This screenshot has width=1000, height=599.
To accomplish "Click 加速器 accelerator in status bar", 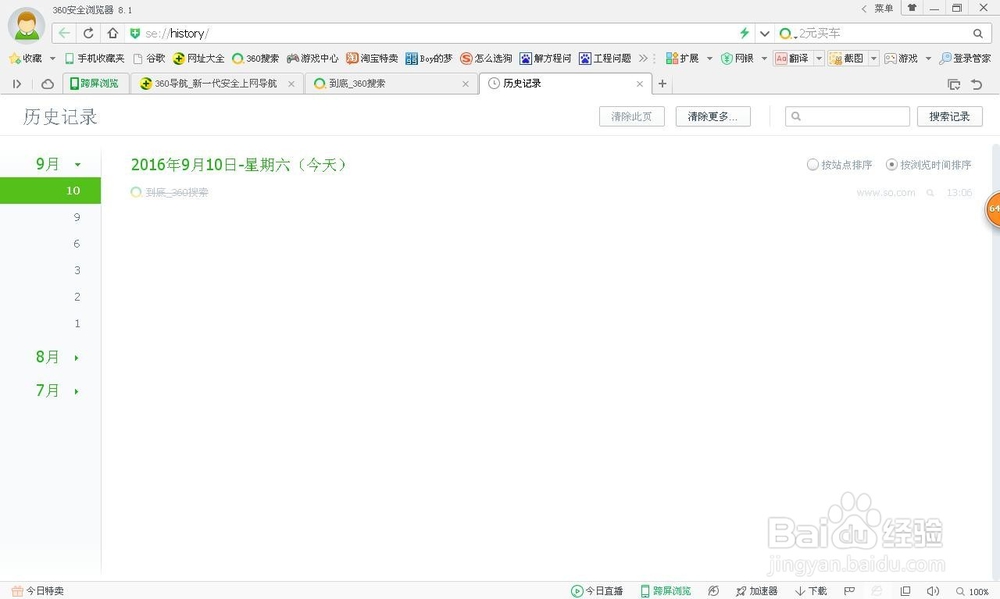I will tap(756, 591).
